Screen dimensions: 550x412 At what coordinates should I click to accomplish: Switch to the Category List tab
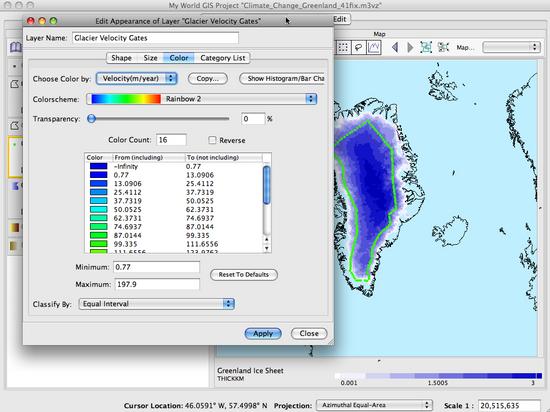click(x=222, y=58)
